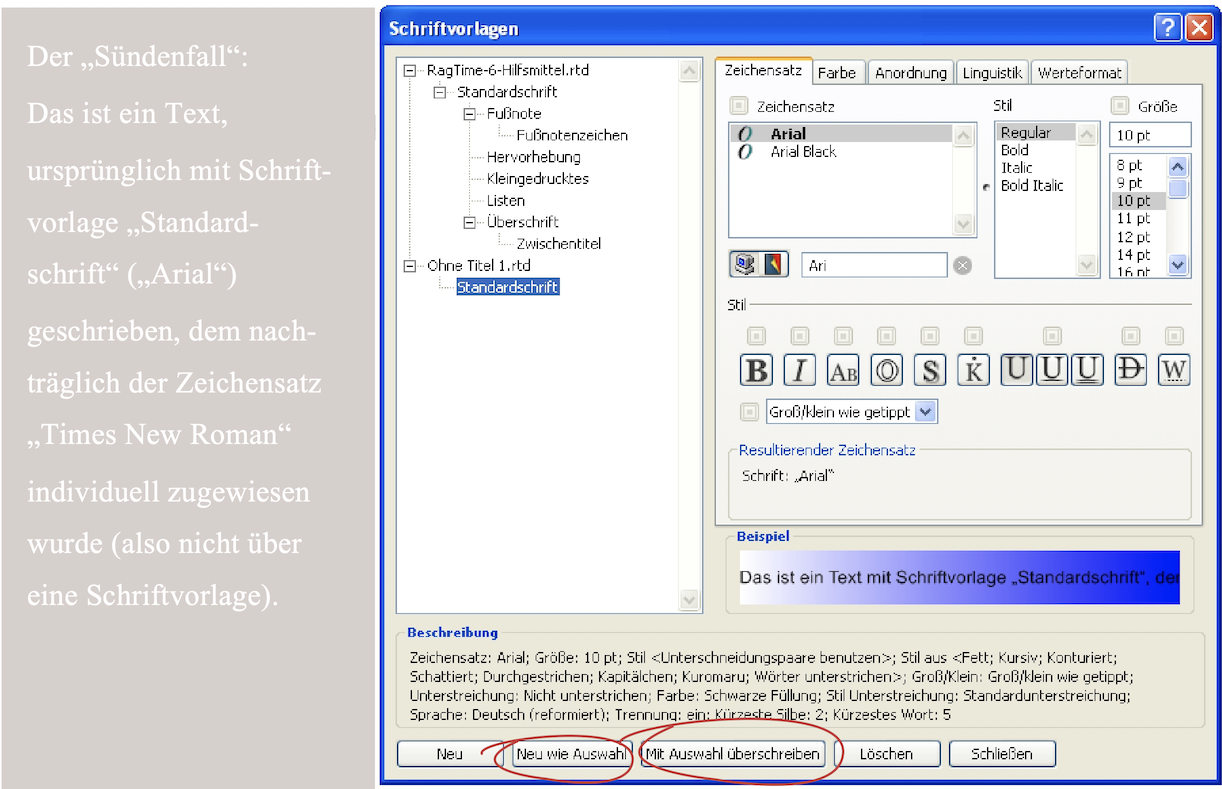Enable the Zeichensatz checkbox

point(739,105)
